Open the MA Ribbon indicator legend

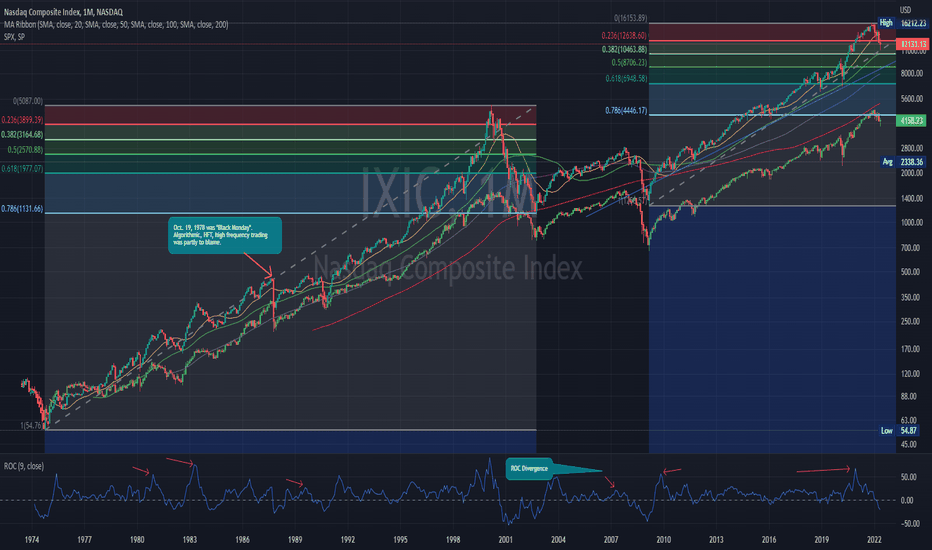(x=116, y=24)
